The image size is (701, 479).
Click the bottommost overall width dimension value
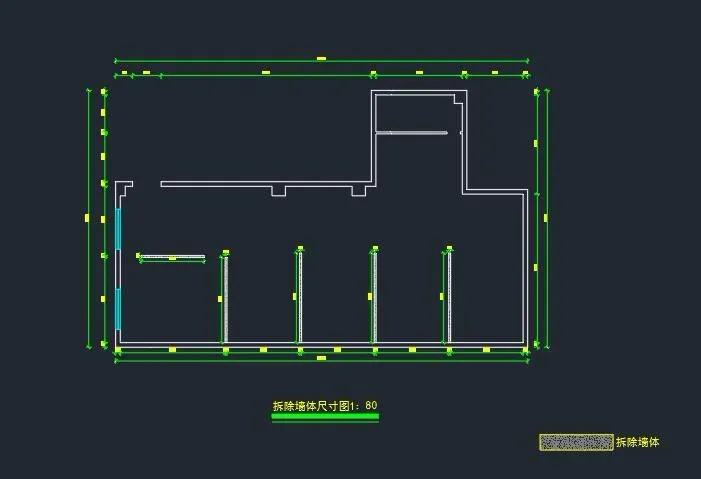point(321,358)
